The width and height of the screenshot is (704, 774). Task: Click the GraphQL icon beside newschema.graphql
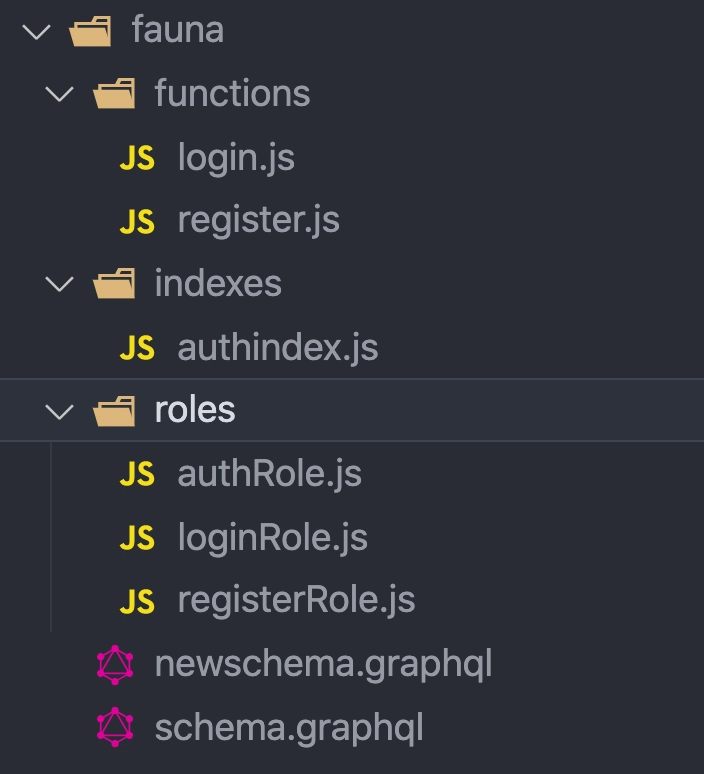(x=115, y=664)
